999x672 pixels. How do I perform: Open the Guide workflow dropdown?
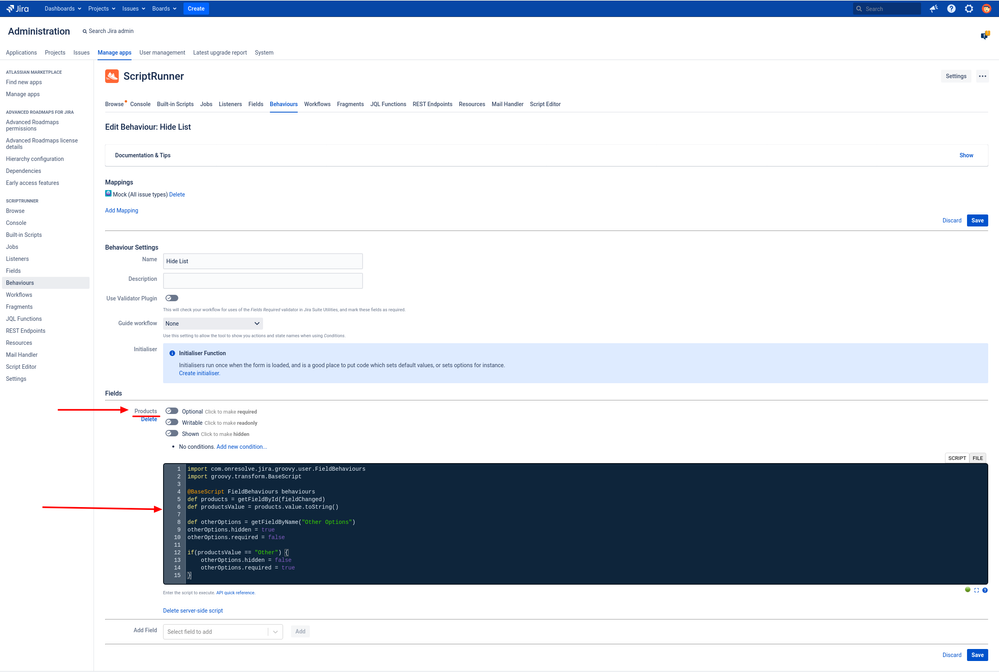[213, 323]
